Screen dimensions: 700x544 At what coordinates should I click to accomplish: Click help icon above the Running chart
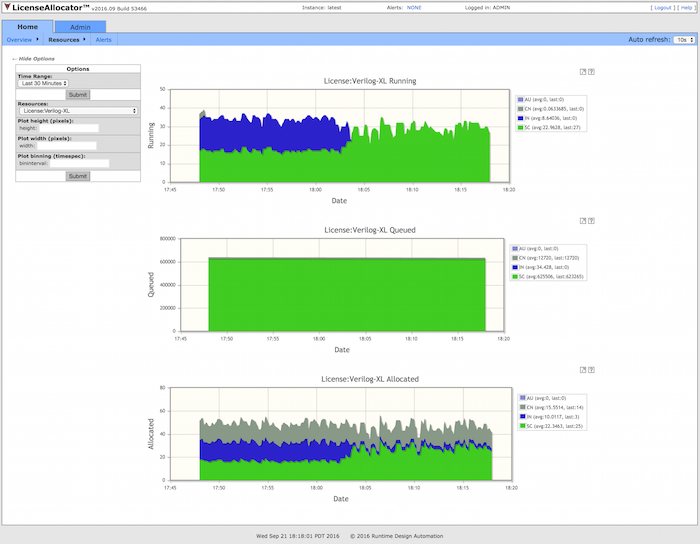tap(592, 72)
